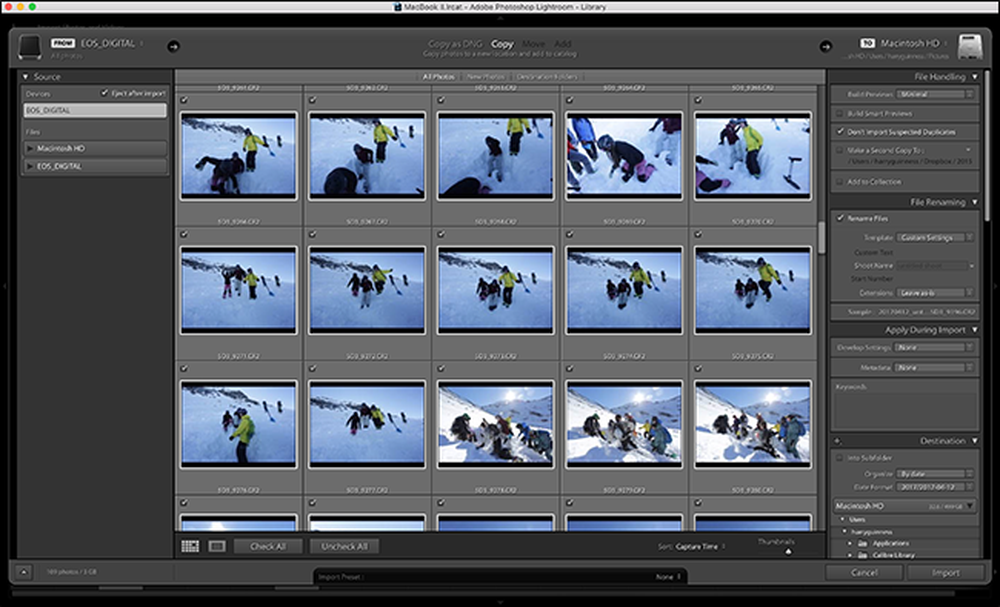The width and height of the screenshot is (1000, 607).
Task: Show New Photos tab
Action: 485,77
